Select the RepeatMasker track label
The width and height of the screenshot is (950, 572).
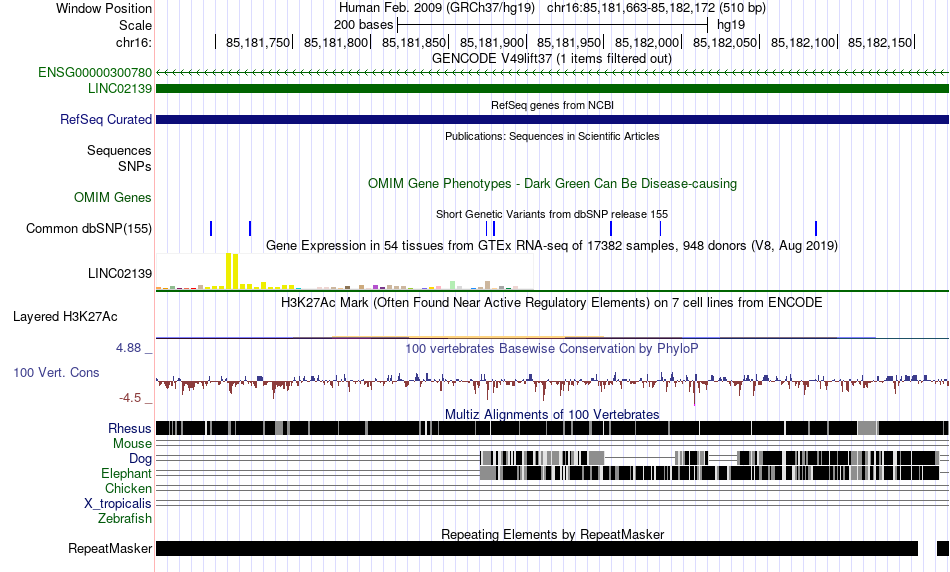(x=110, y=548)
